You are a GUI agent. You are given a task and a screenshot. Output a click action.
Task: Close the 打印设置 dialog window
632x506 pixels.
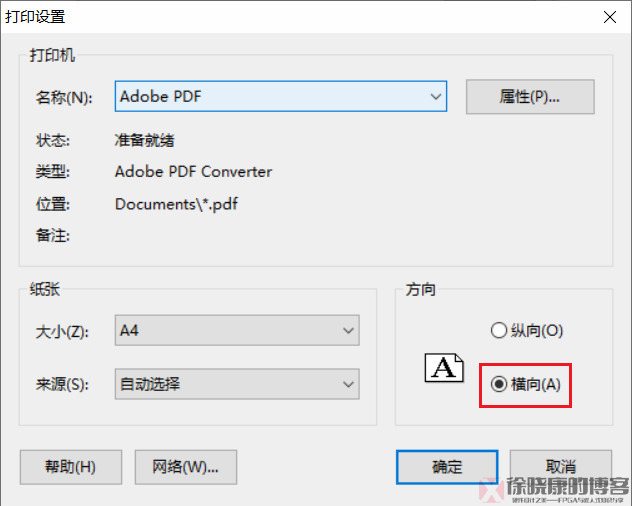[609, 15]
